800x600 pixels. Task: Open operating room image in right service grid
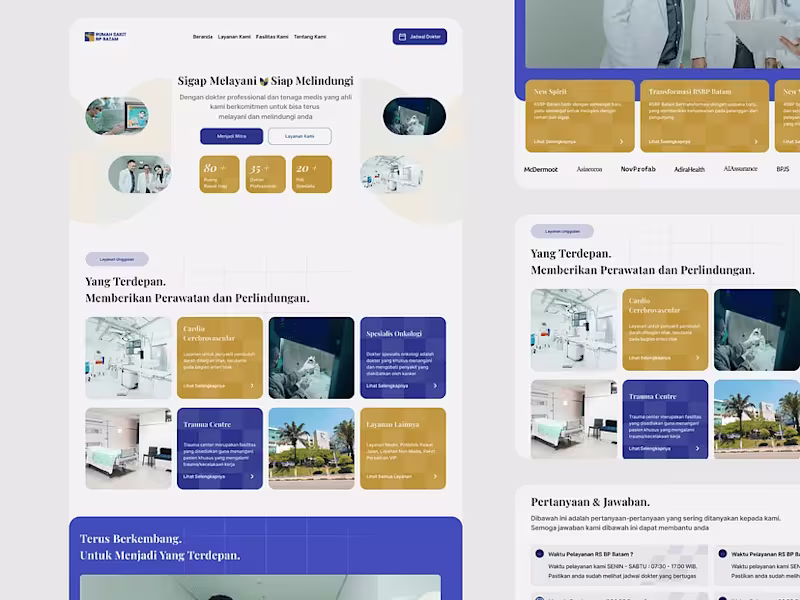tap(573, 330)
